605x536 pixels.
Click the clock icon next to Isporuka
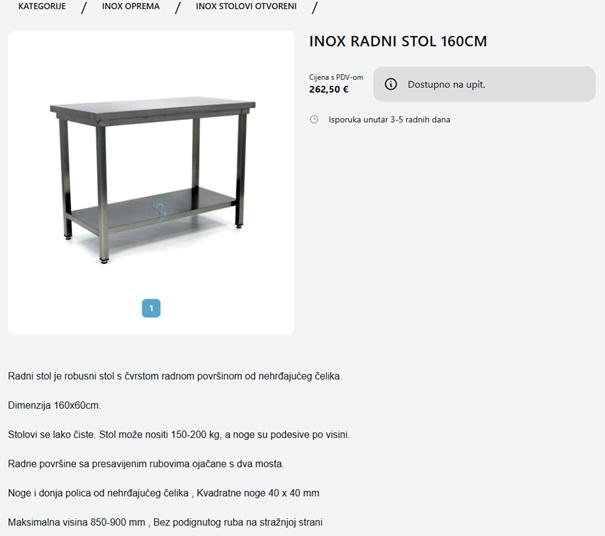pos(314,120)
